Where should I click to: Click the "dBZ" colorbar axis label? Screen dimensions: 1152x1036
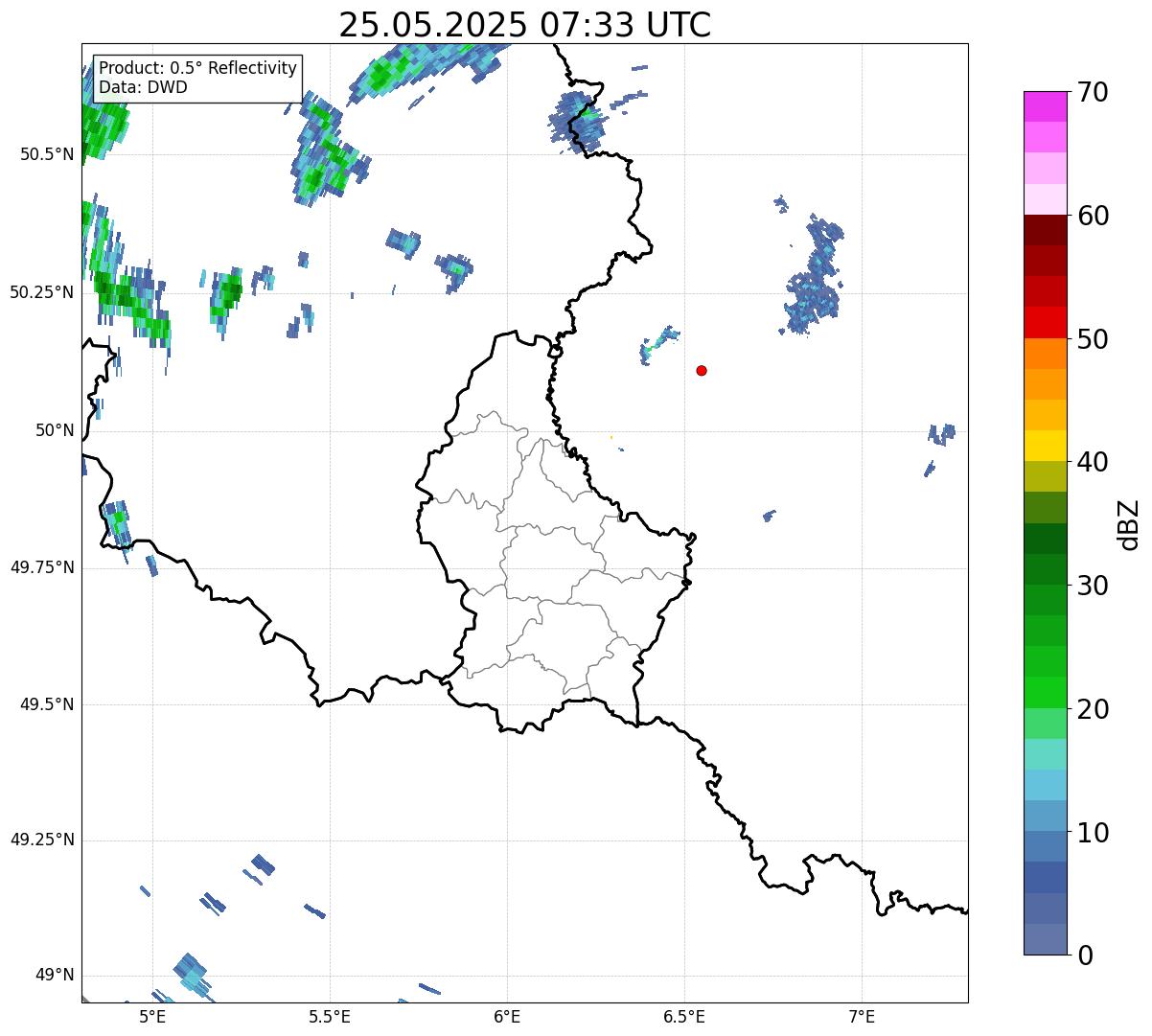pyautogui.click(x=1129, y=524)
